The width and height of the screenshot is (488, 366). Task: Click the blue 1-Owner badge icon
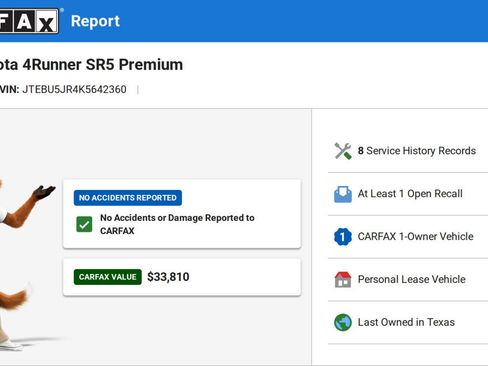[x=343, y=237]
